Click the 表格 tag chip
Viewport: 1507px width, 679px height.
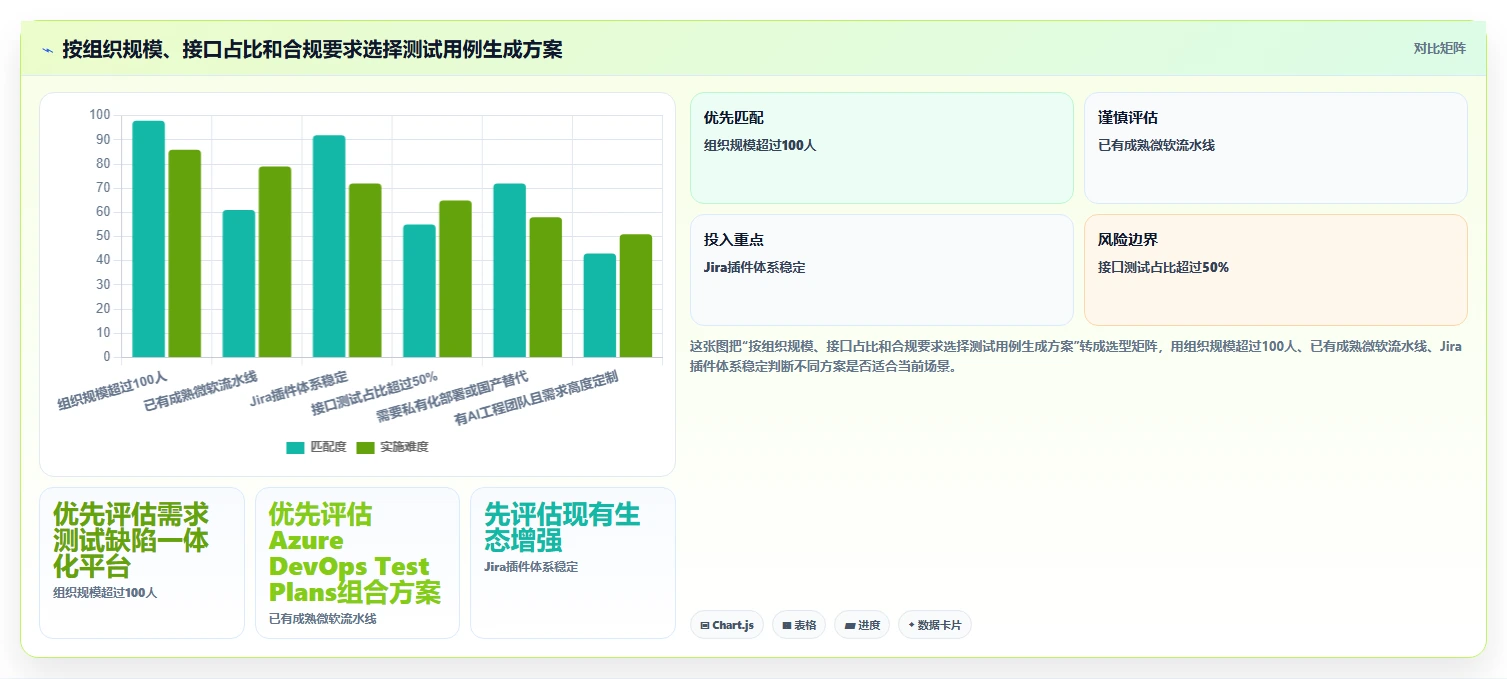[799, 625]
